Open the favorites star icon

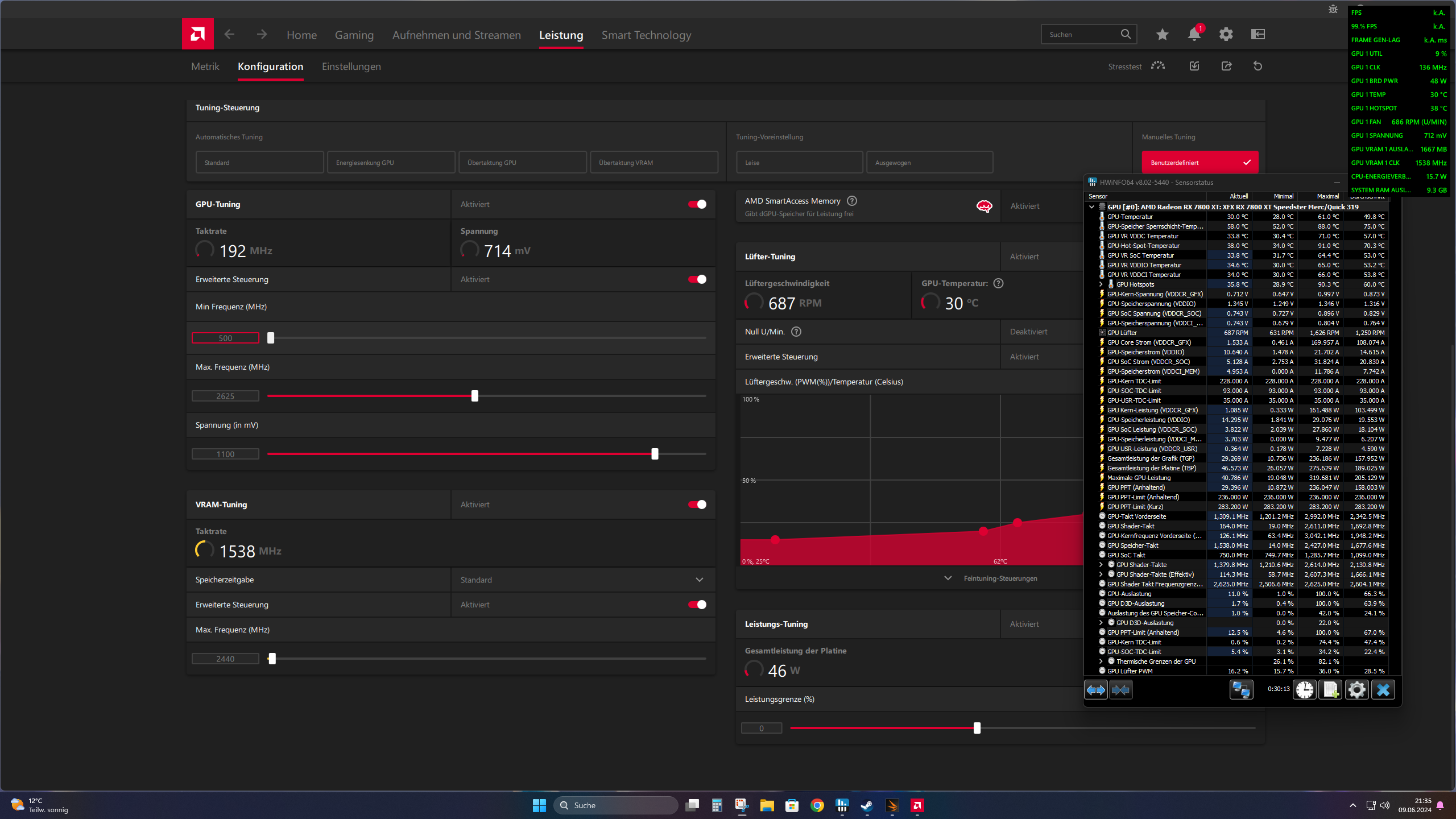[1162, 34]
